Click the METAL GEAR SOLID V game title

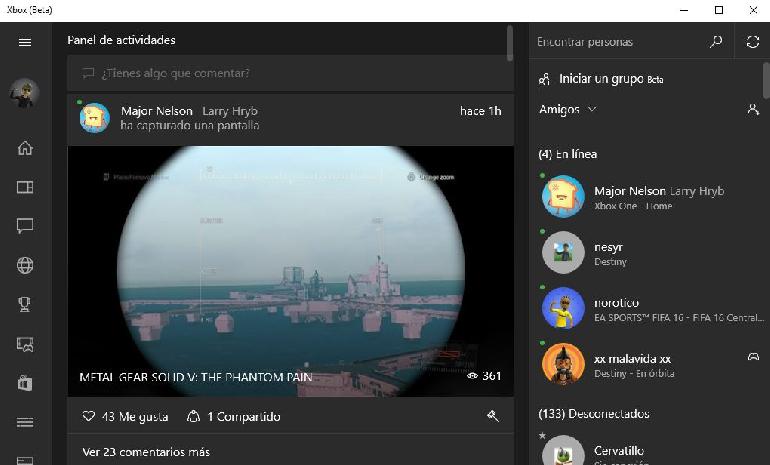(x=196, y=377)
